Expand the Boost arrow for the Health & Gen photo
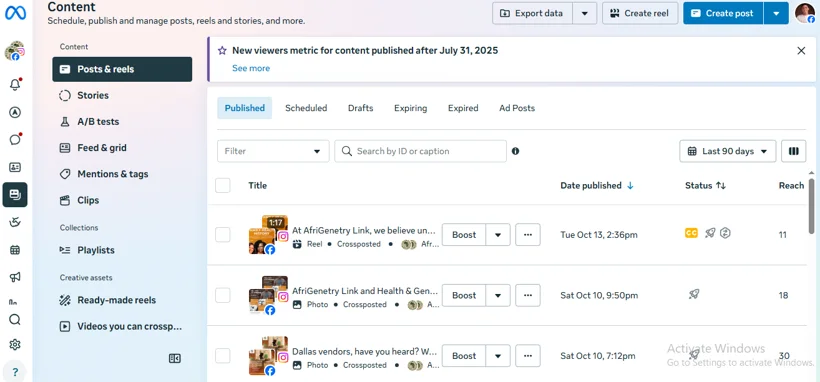Image resolution: width=820 pixels, height=382 pixels. click(x=498, y=295)
